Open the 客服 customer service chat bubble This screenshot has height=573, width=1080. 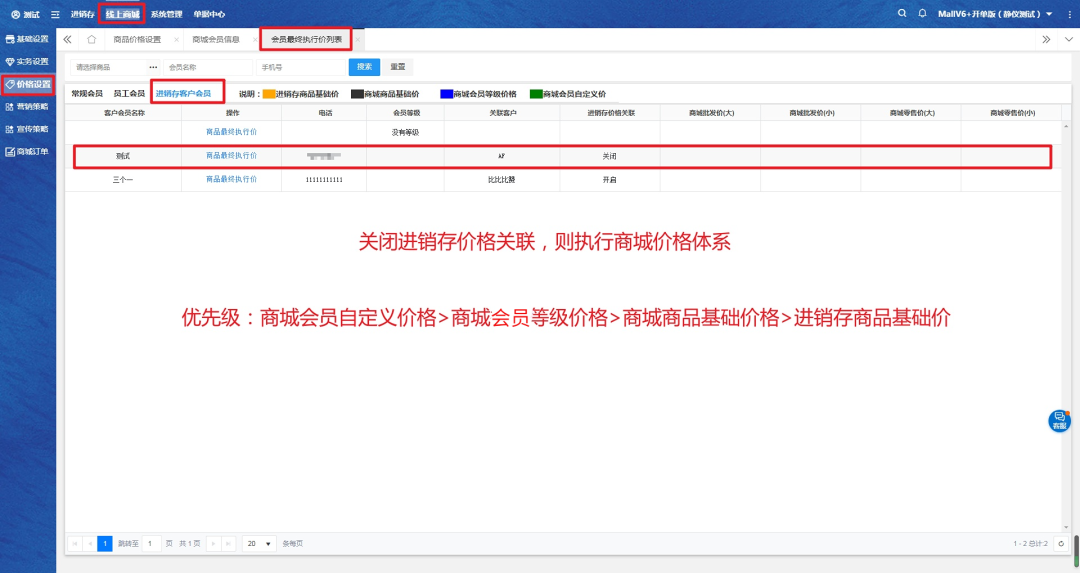pos(1059,421)
